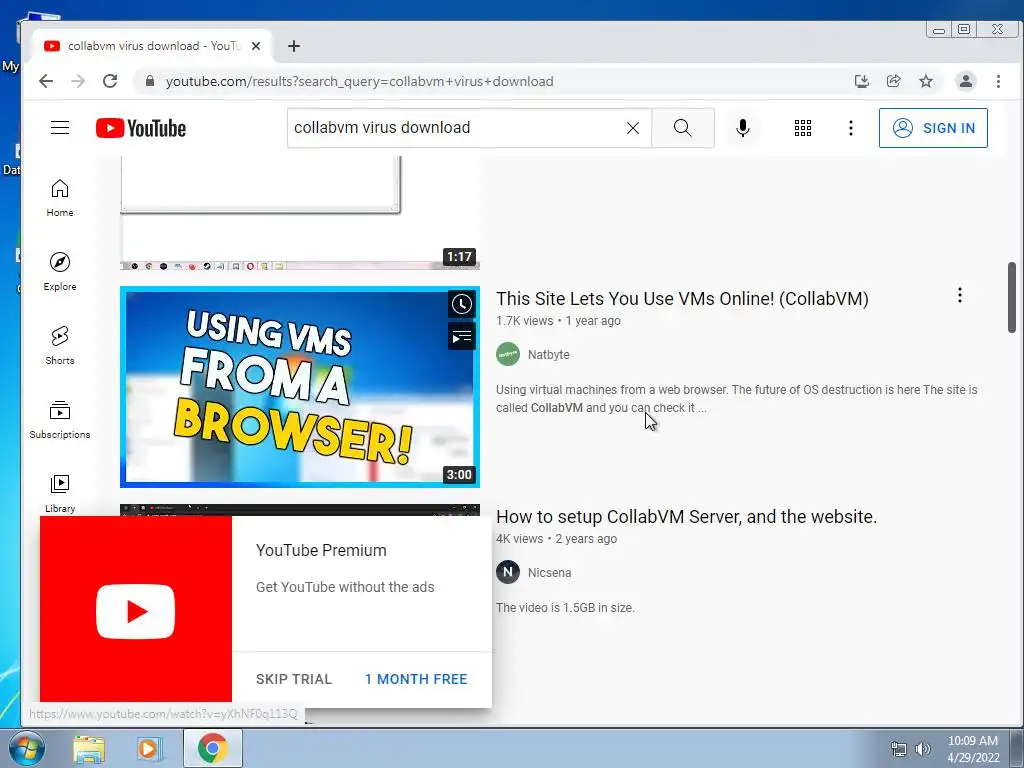The image size is (1024, 768).
Task: Click the text 'The video is 1.5GB in size.'
Action: 565,608
